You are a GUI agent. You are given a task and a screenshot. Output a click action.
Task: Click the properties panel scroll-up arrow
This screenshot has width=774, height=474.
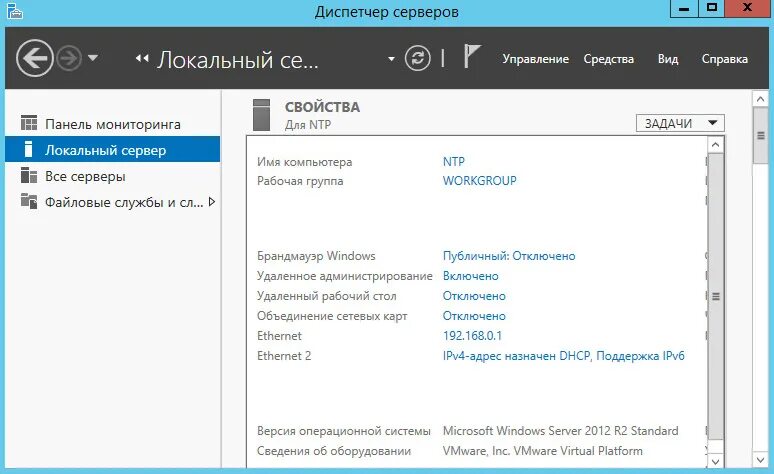[715, 145]
